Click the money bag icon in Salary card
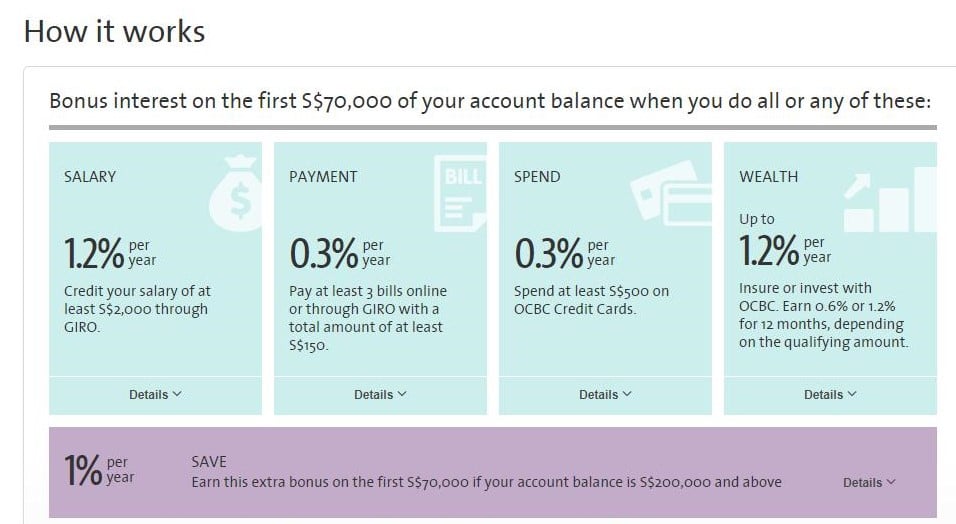Viewport: 956px width, 524px height. 236,193
